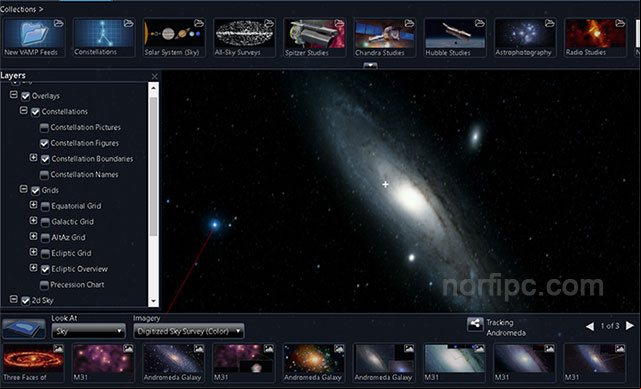Select the last M31 thumbnail on the right
The height and width of the screenshot is (389, 641).
595,363
